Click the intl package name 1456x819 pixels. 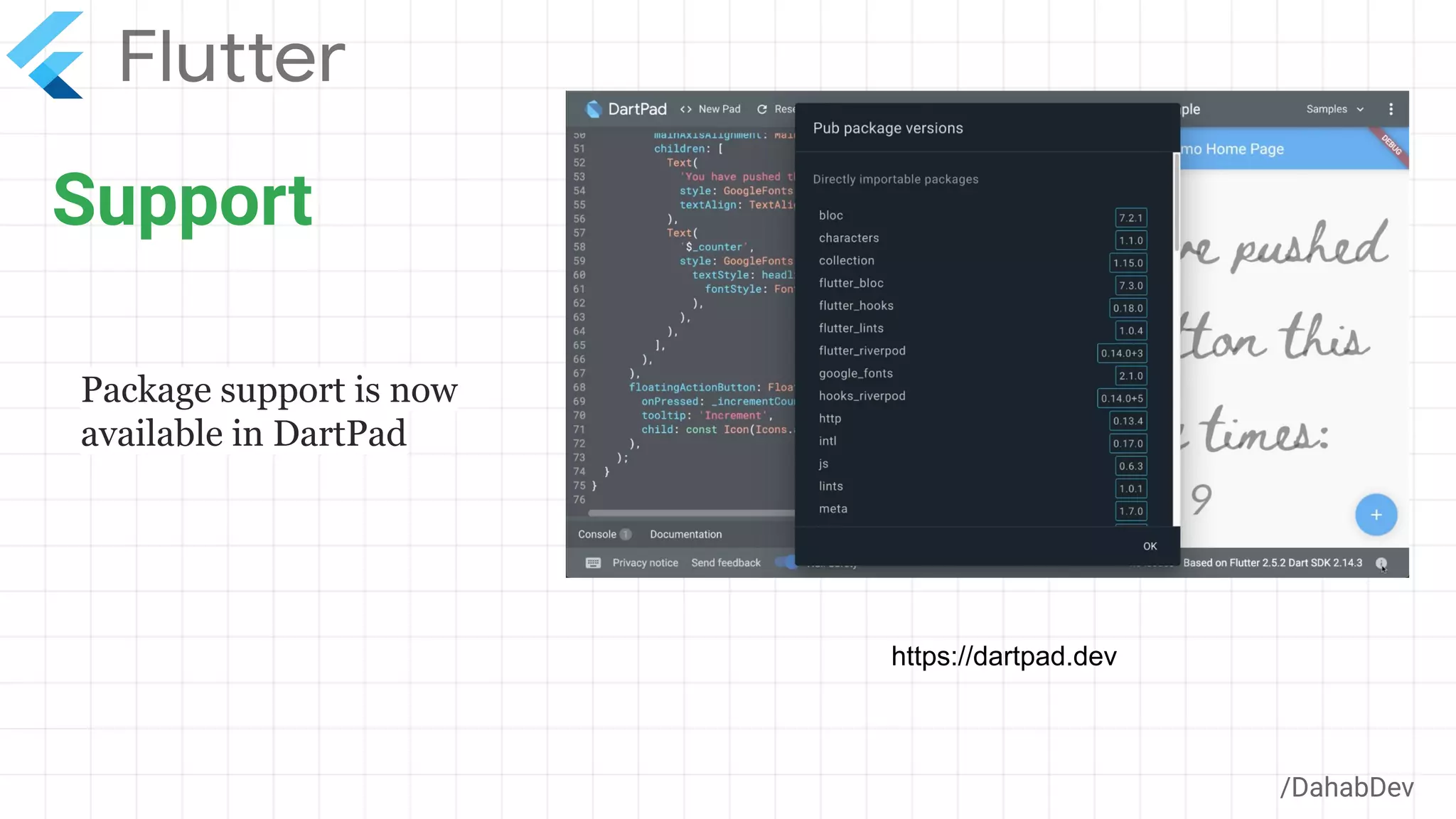coord(828,441)
